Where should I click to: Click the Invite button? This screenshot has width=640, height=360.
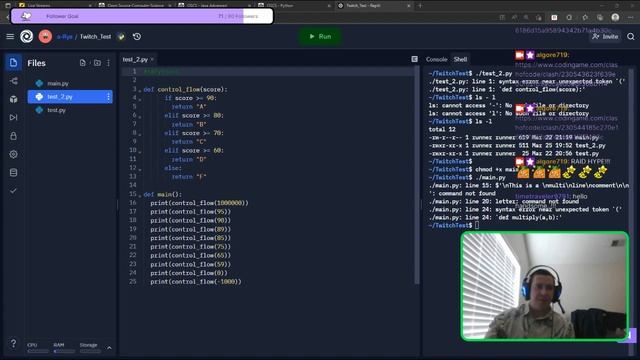click(605, 37)
